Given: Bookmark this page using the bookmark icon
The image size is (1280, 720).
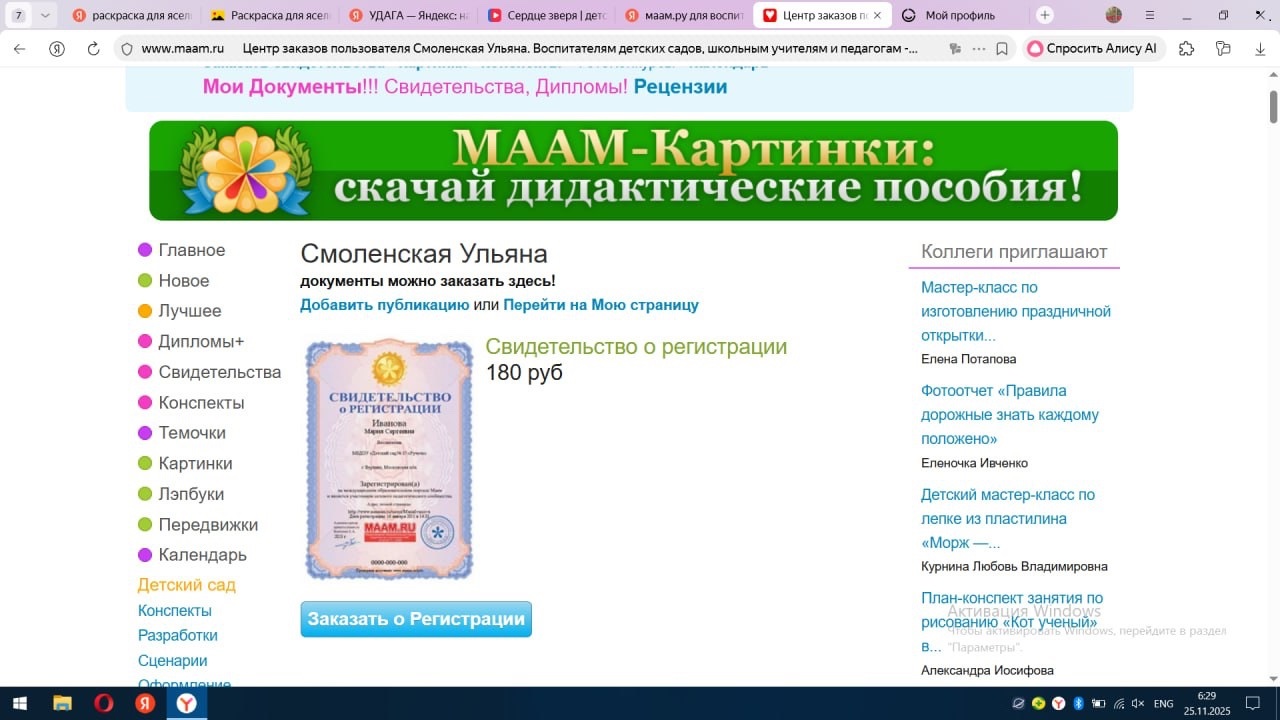Looking at the screenshot, I should (1002, 49).
